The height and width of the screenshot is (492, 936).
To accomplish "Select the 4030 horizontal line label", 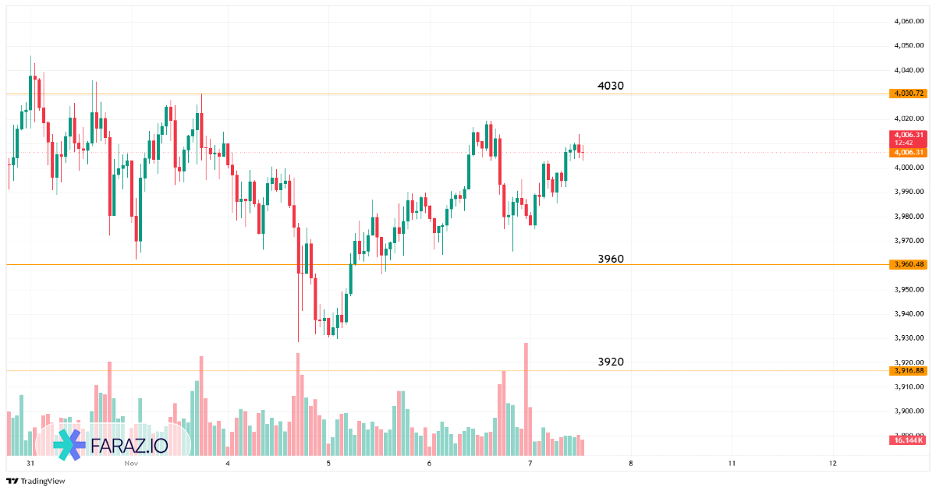I will pos(610,86).
